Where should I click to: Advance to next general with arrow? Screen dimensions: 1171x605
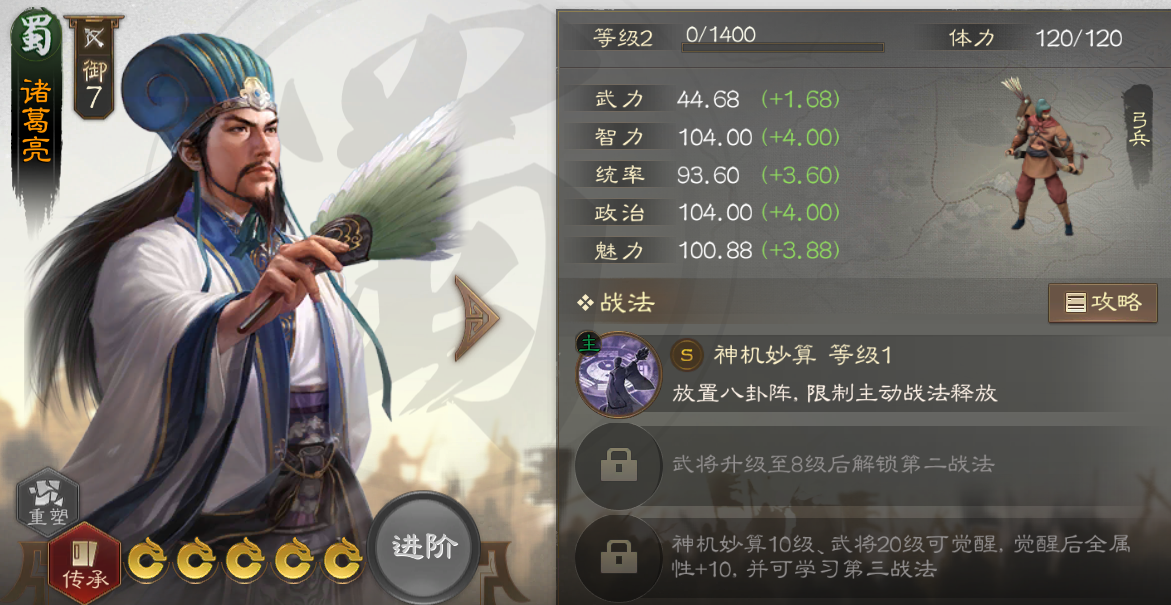point(476,318)
